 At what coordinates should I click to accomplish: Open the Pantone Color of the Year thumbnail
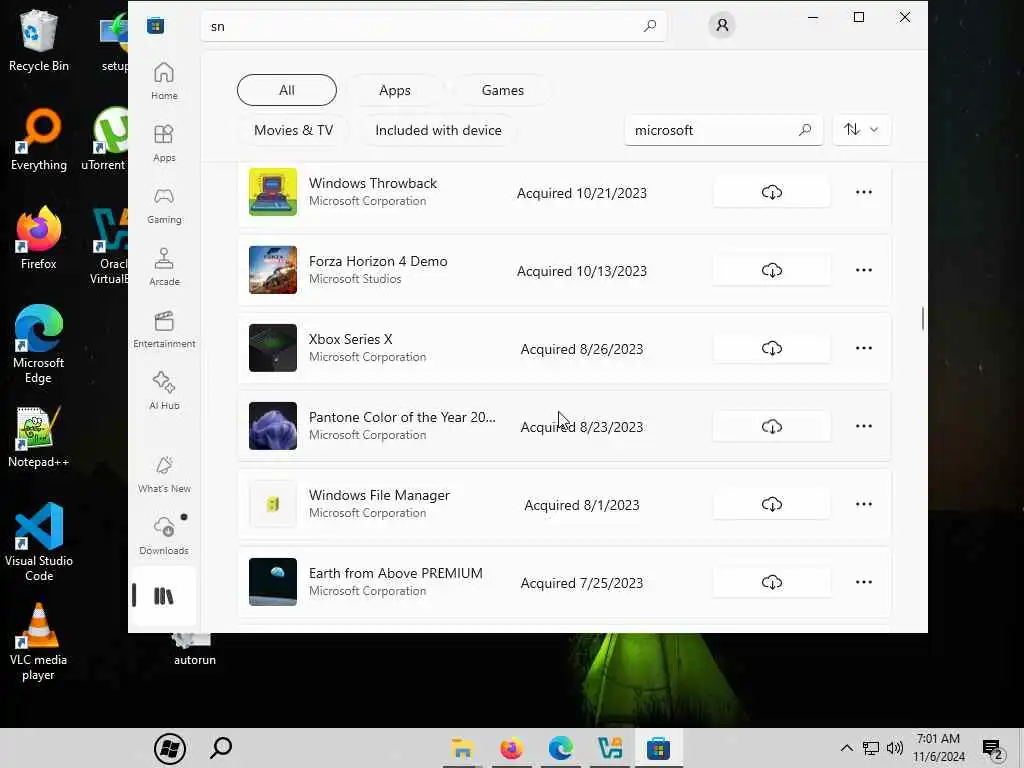[273, 426]
